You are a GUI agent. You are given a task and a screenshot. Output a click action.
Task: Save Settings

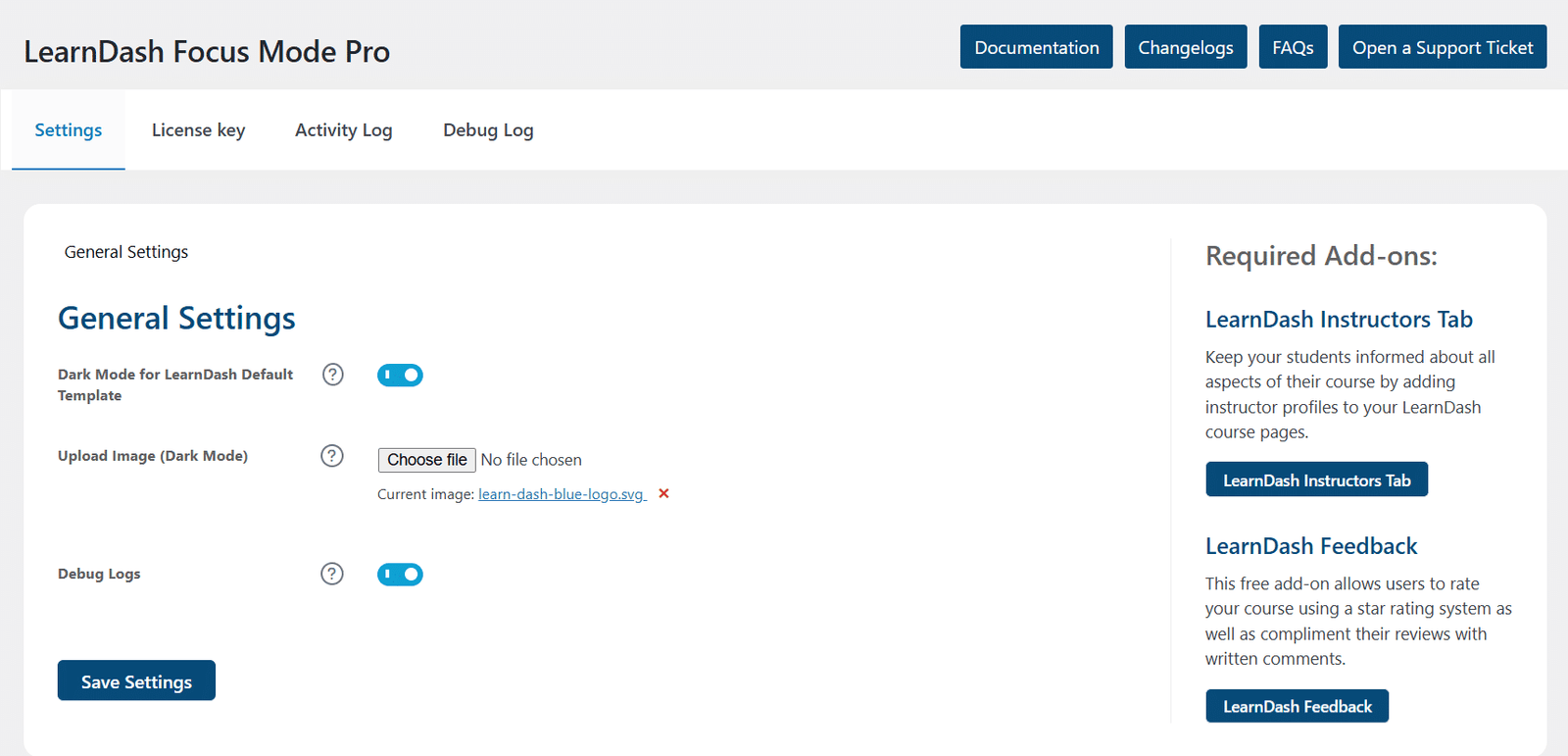136,680
